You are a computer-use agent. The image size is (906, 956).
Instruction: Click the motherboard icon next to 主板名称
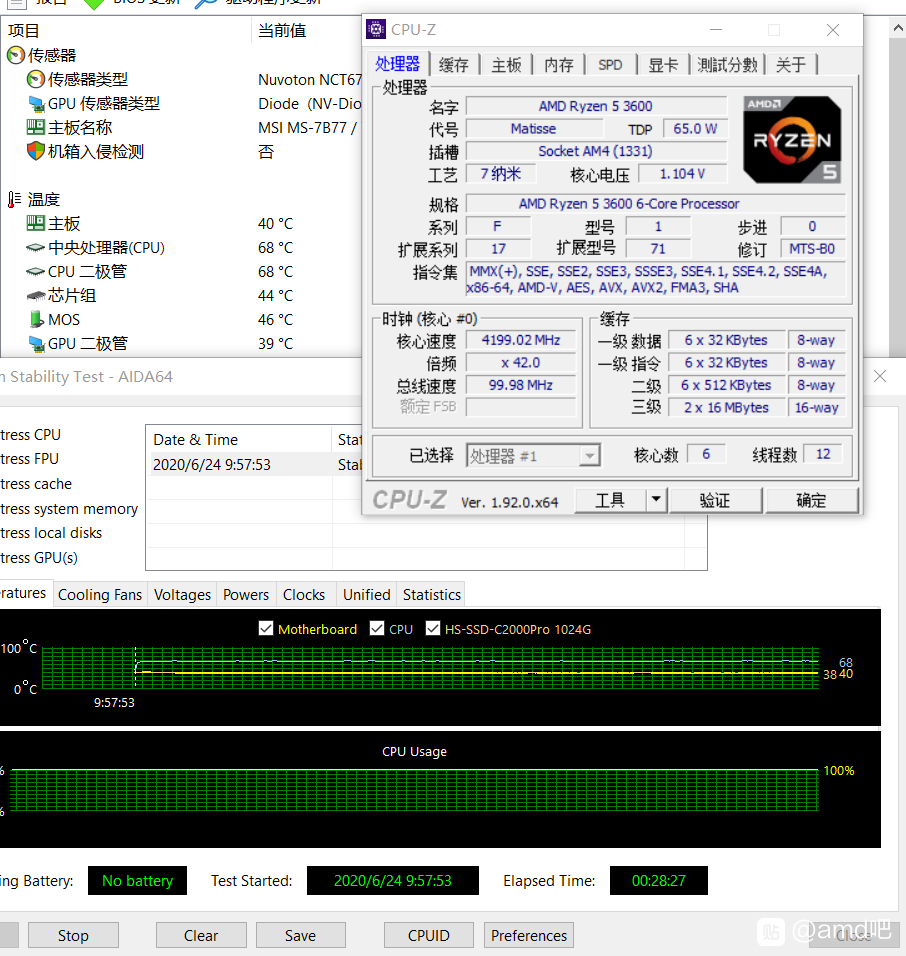[x=36, y=127]
